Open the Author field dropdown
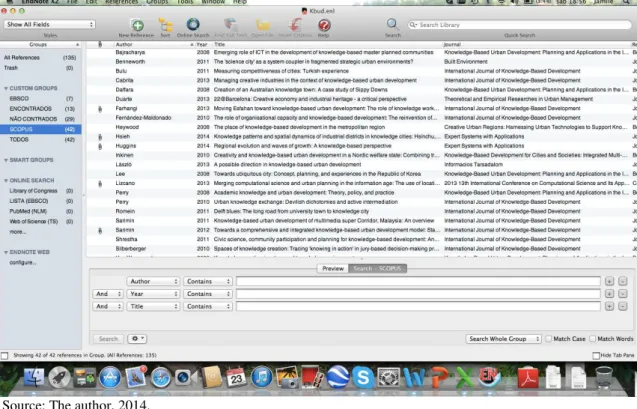Viewport: 637px width, 409px height. 153,281
